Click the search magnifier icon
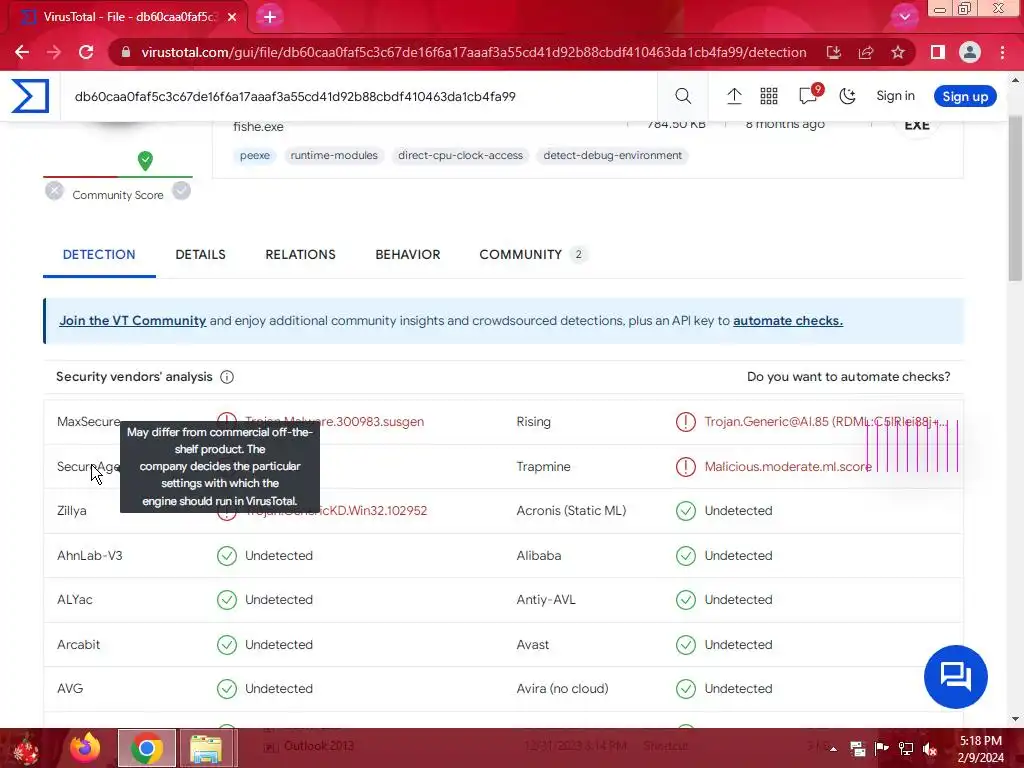 pos(683,96)
